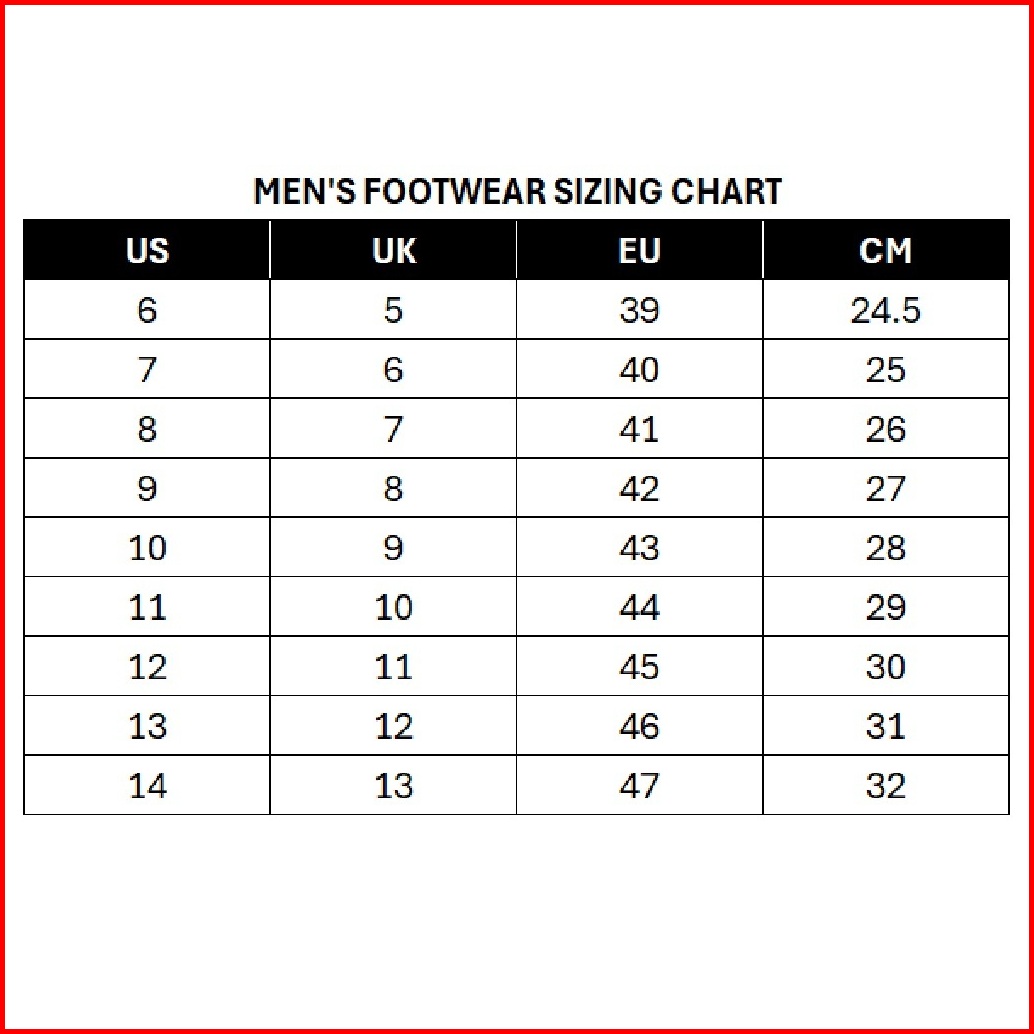The height and width of the screenshot is (1034, 1034).
Task: Click the 32 CM cell
Action: [885, 786]
